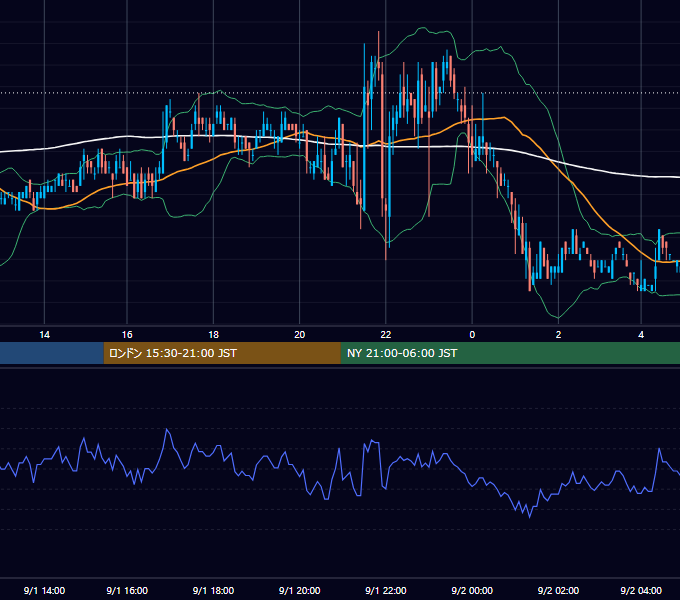This screenshot has width=680, height=600.
Task: Click the 9/1 14:00 date label
Action: (x=44, y=591)
